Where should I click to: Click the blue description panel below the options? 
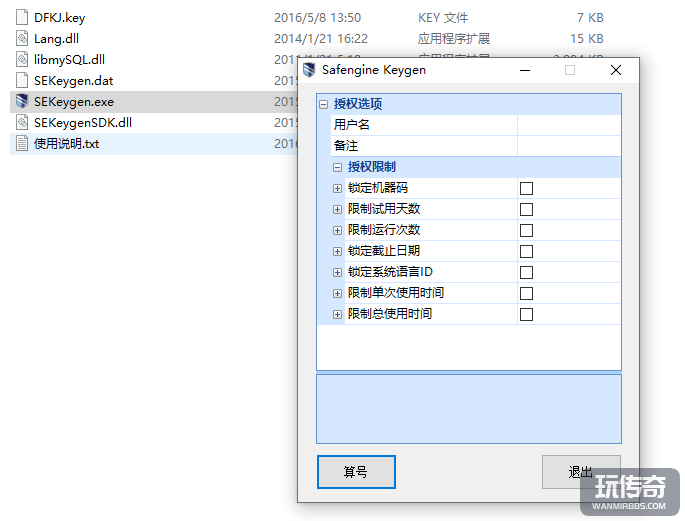469,409
